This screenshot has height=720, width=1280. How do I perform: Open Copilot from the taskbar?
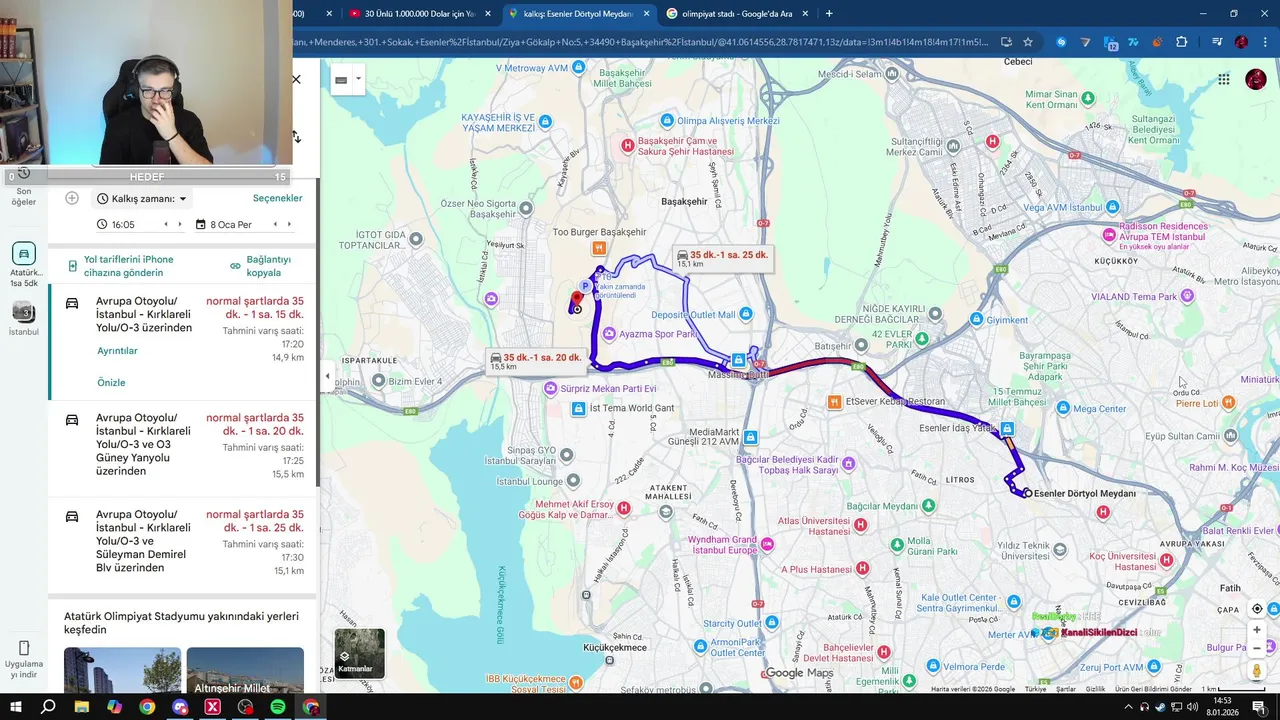pos(114,707)
